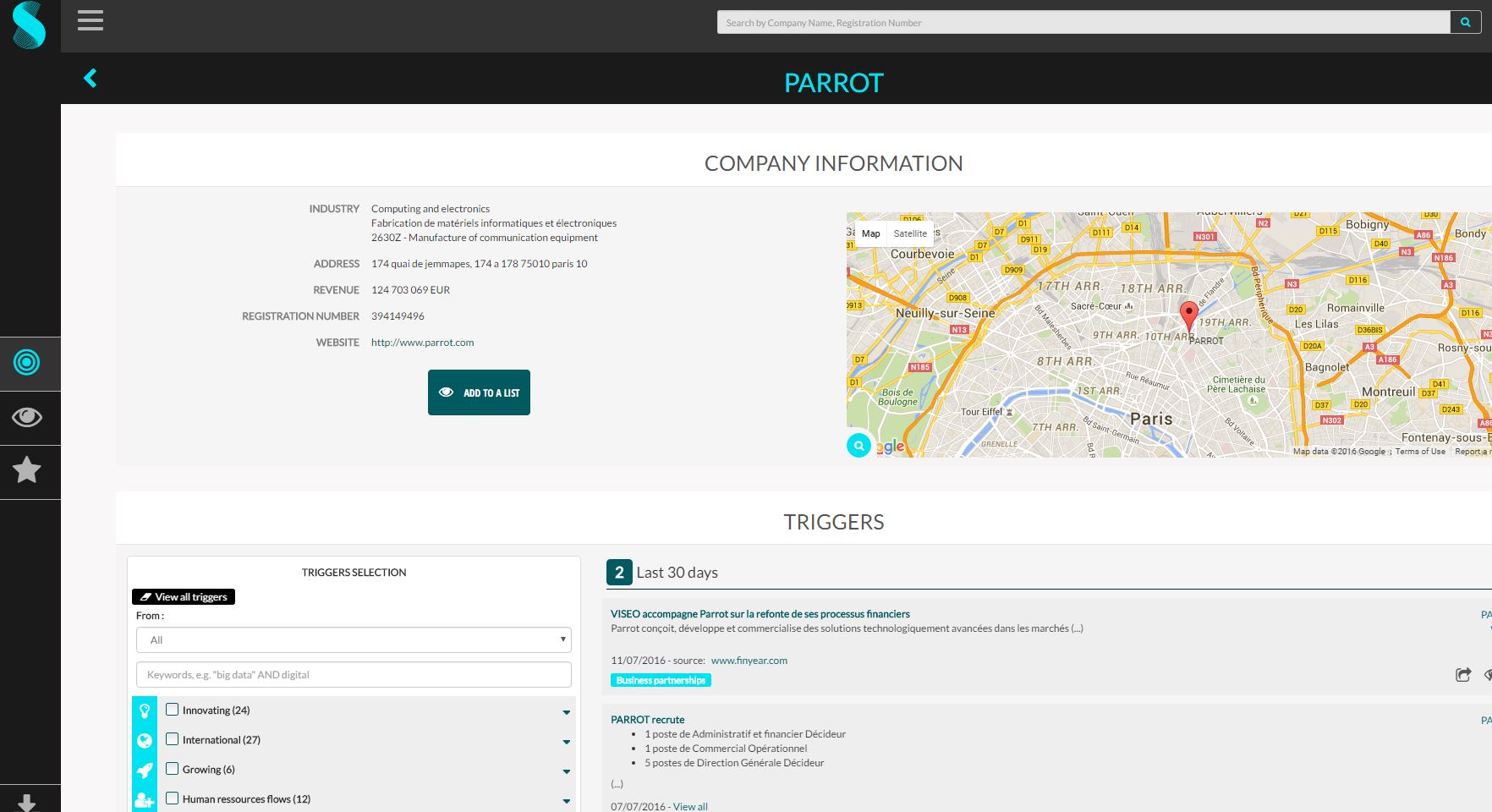Click the S logo in top-left corner

coord(29,25)
